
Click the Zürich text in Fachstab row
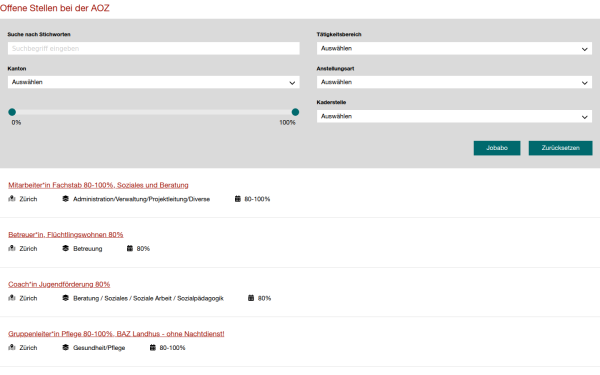pos(28,199)
